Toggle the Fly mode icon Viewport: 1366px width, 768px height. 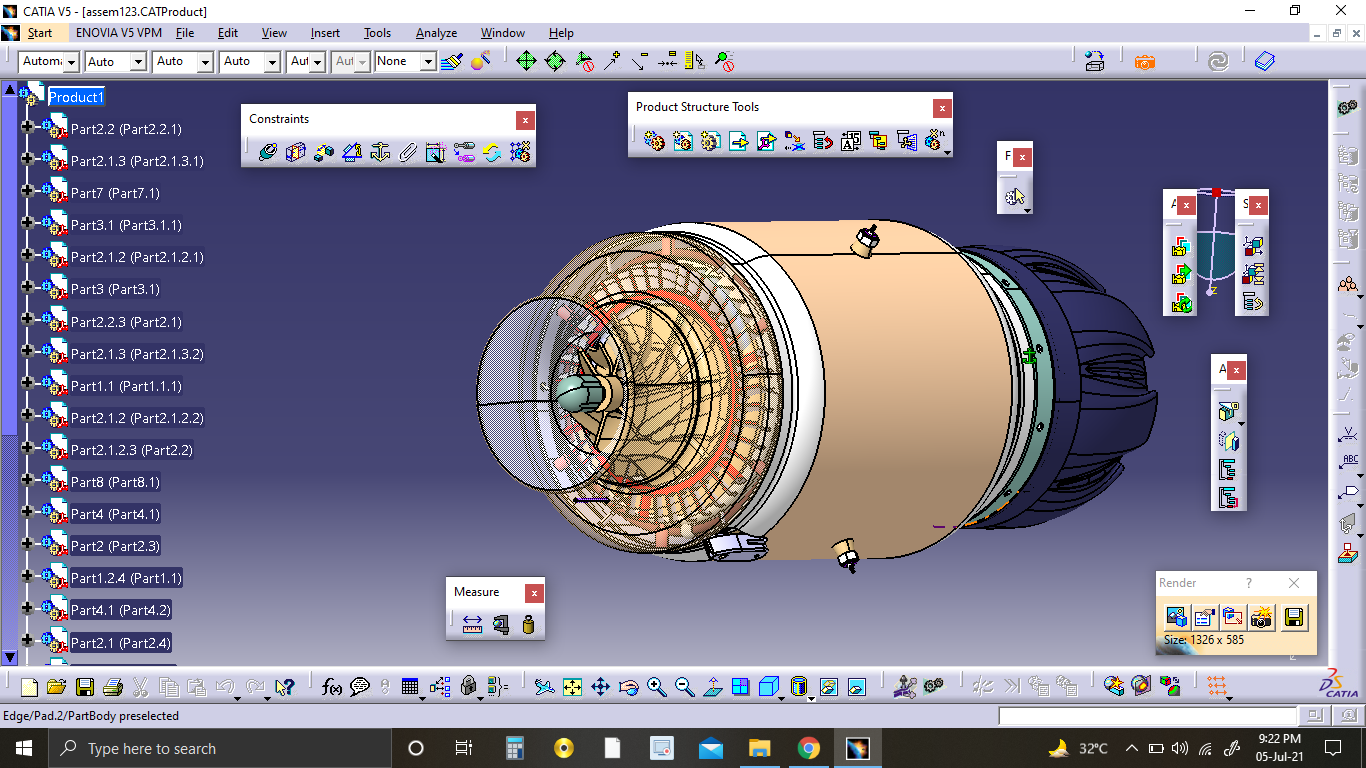pos(544,687)
